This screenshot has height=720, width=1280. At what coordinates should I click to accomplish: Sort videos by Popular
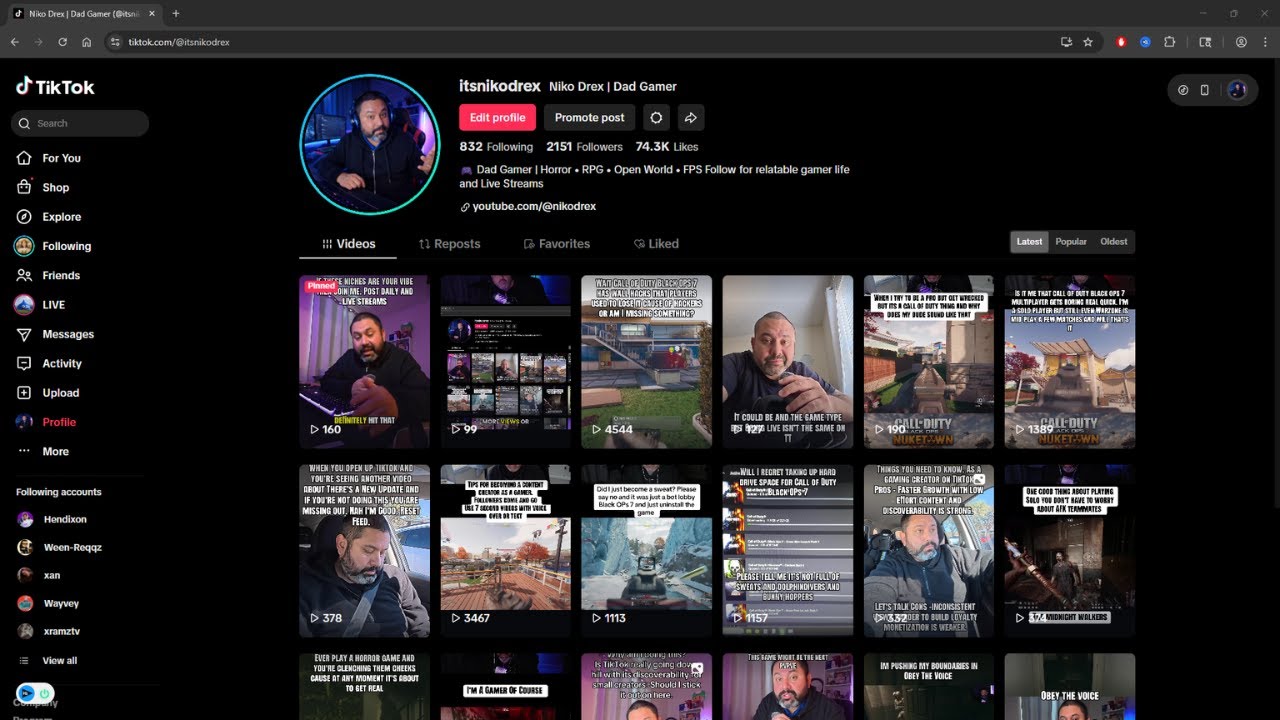tap(1071, 241)
